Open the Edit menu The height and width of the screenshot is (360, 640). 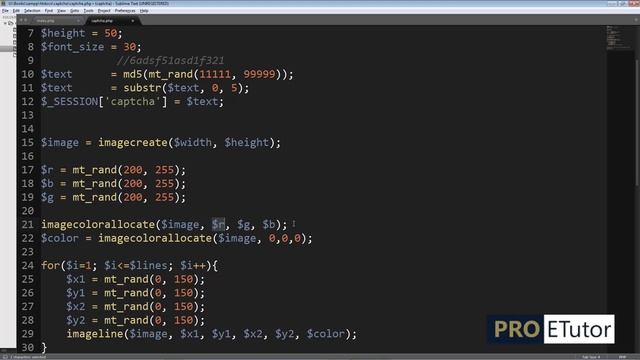coord(16,11)
